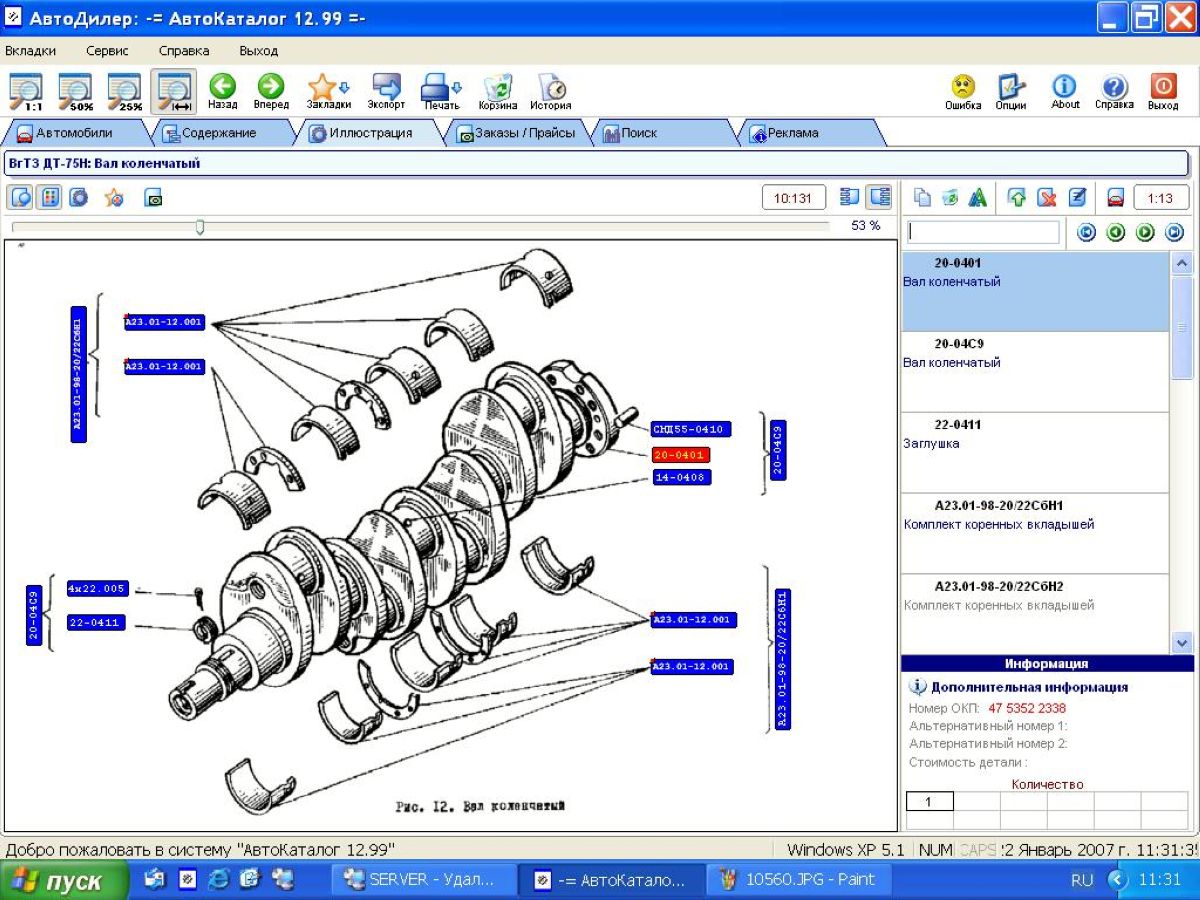
Task: Switch to the Заказы / Прайсы tab
Action: tap(515, 133)
